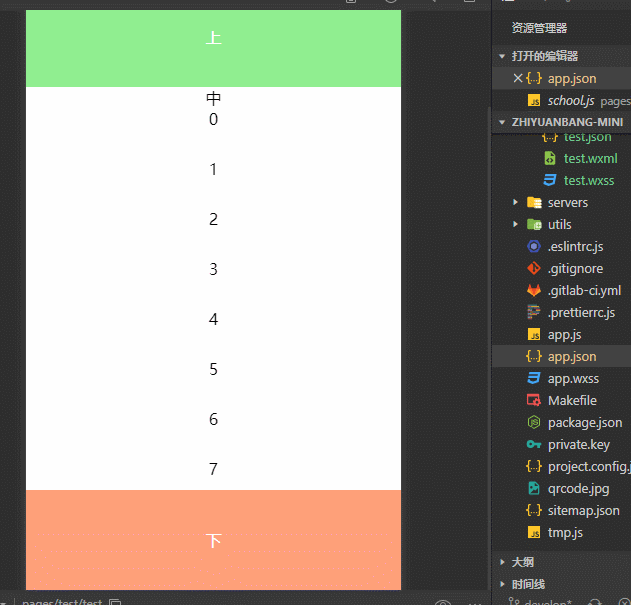Click the pages/test/test page path in status bar

(x=62, y=602)
